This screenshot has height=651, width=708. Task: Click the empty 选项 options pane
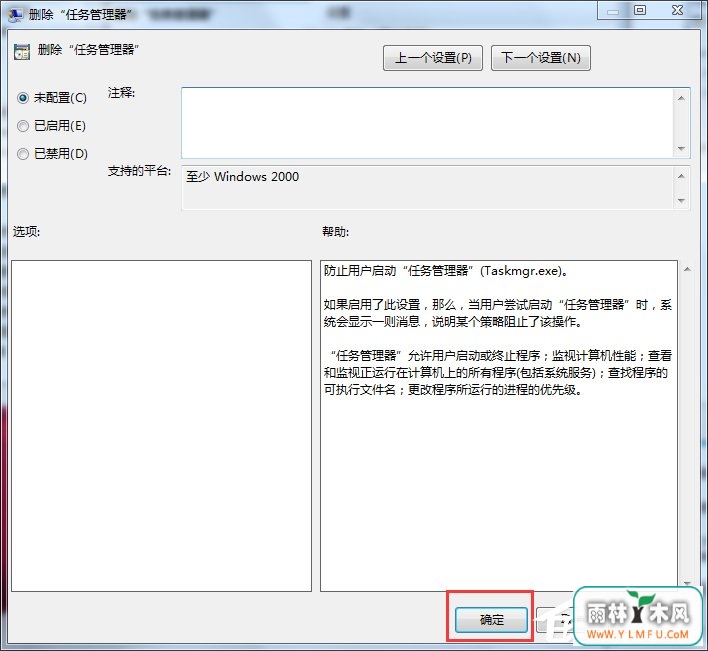pos(161,426)
